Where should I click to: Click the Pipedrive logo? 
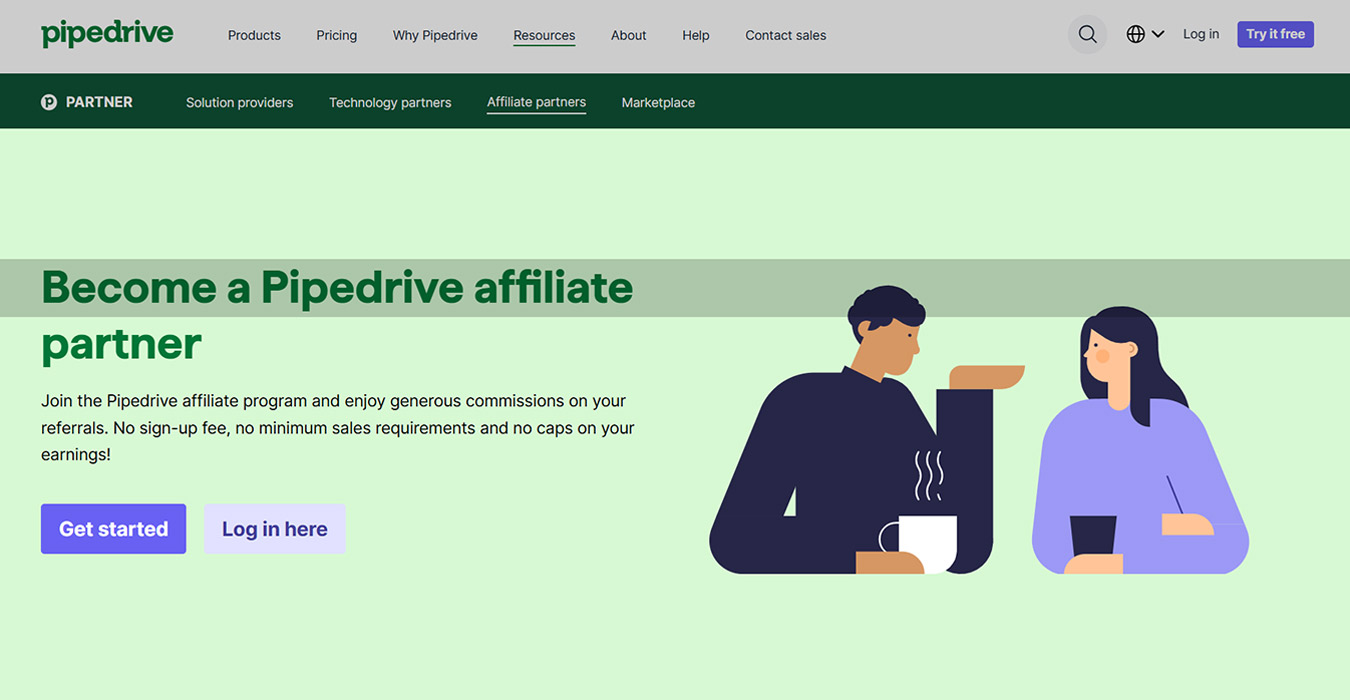107,34
